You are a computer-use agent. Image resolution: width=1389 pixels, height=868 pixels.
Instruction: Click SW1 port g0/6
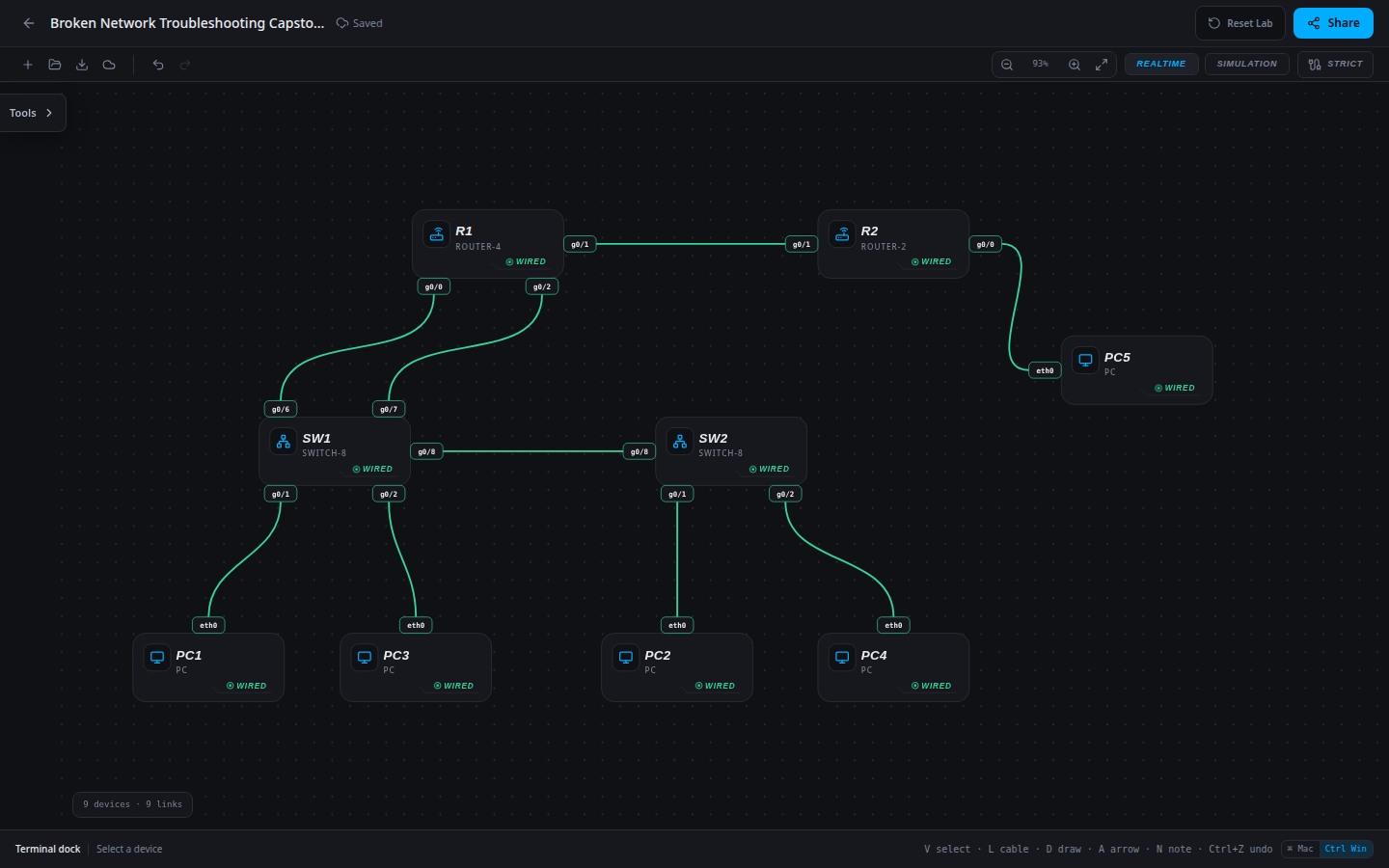click(281, 409)
